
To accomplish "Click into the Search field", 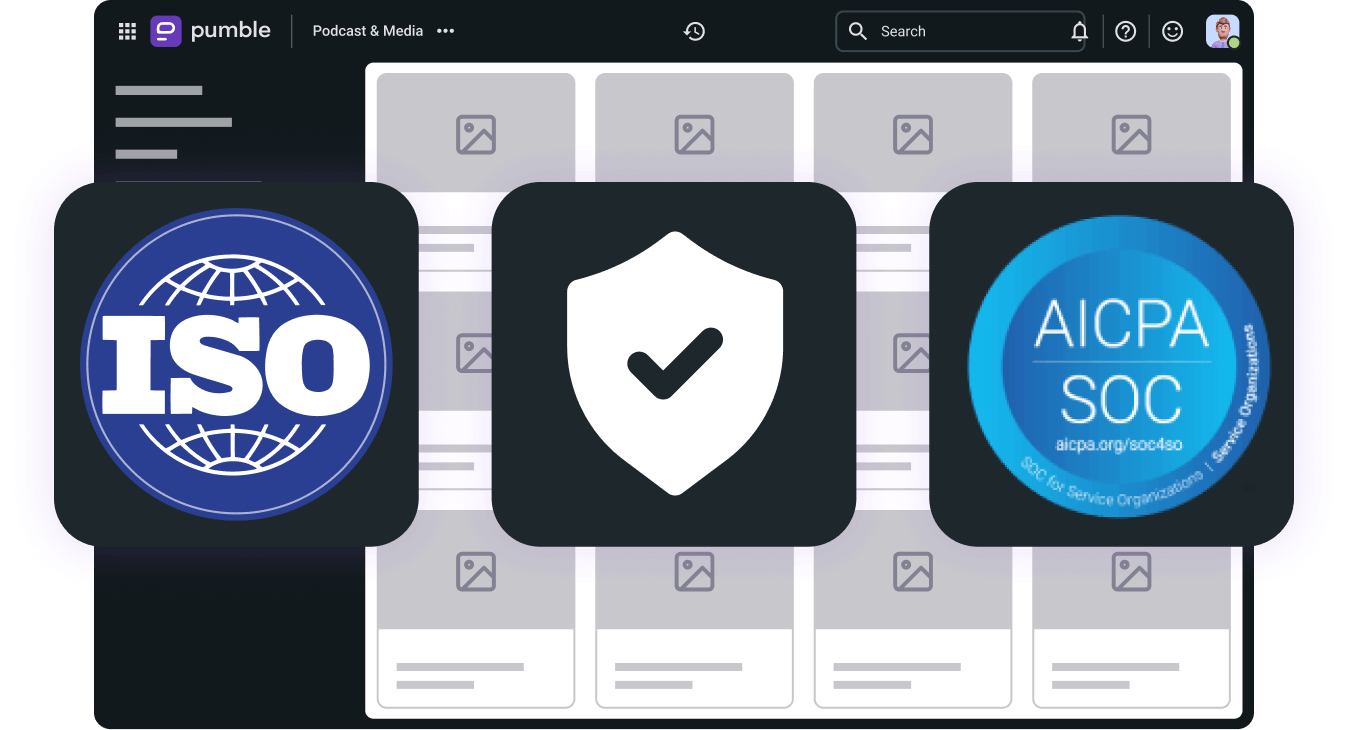I will point(960,31).
